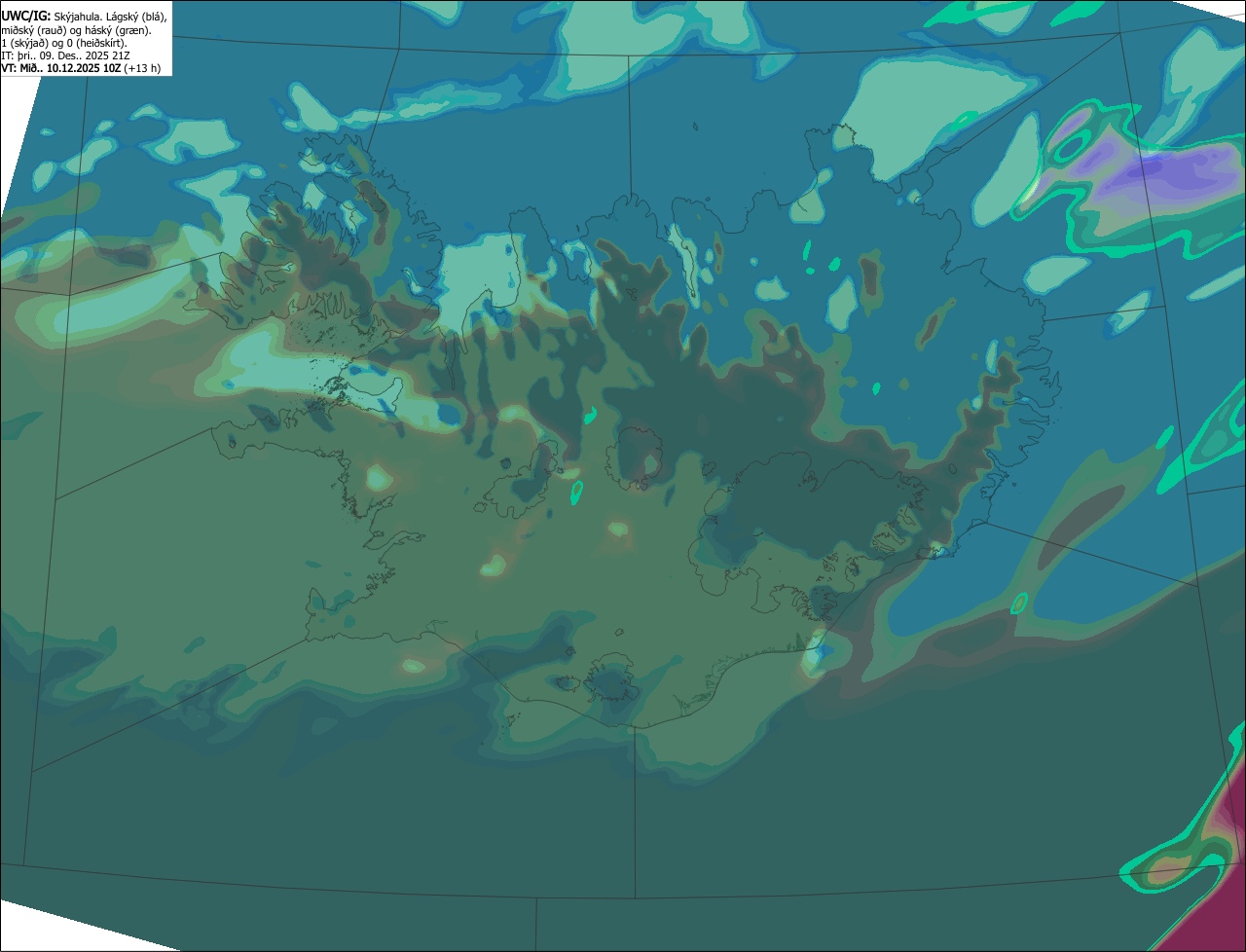Viewport: 1246px width, 952px height.
Task: Click "háský (græn)." legend text
Action: (116, 30)
